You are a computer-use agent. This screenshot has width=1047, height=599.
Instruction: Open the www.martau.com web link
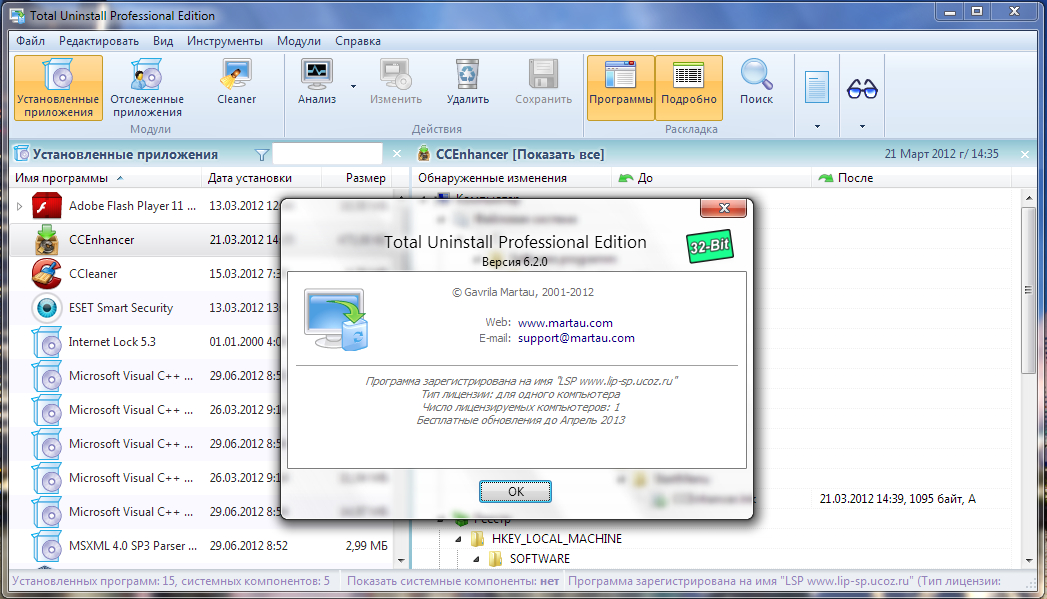pyautogui.click(x=565, y=323)
